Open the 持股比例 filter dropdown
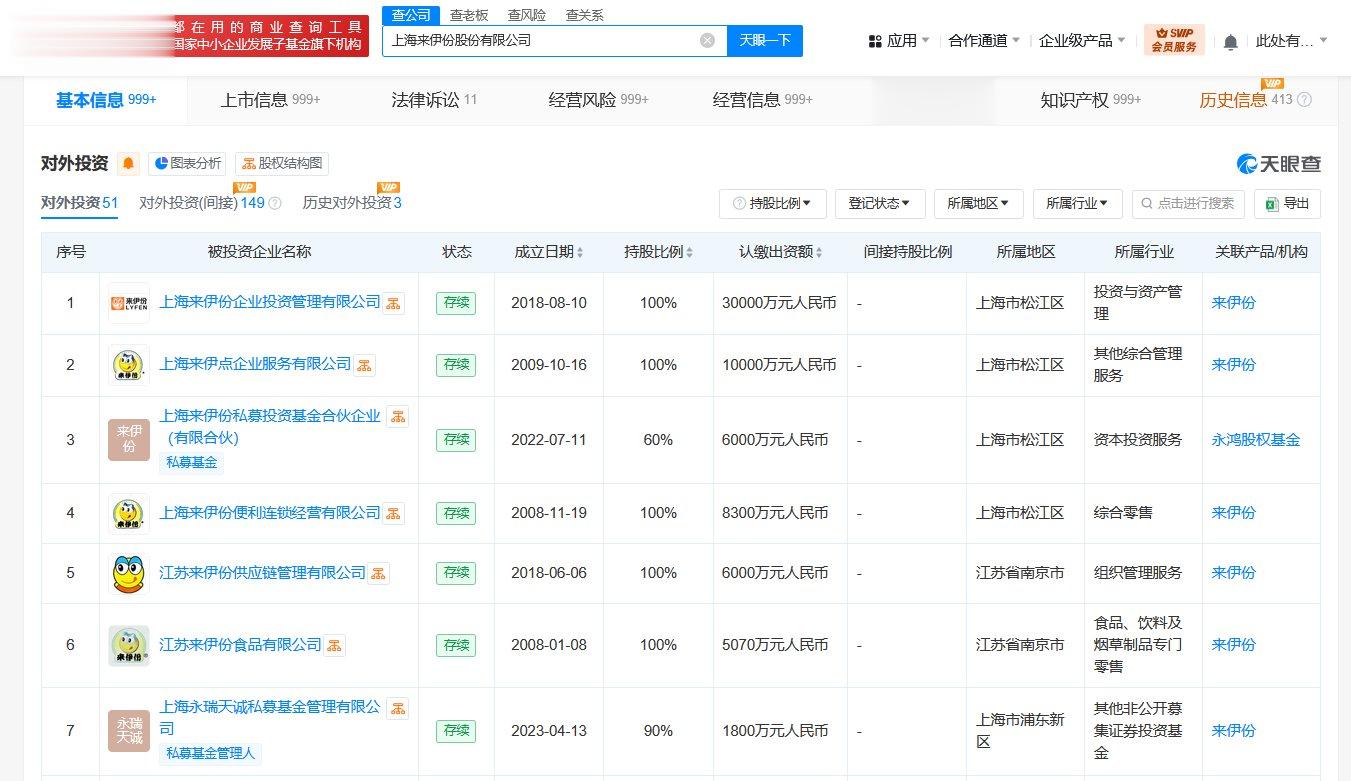1351x781 pixels. [x=772, y=203]
